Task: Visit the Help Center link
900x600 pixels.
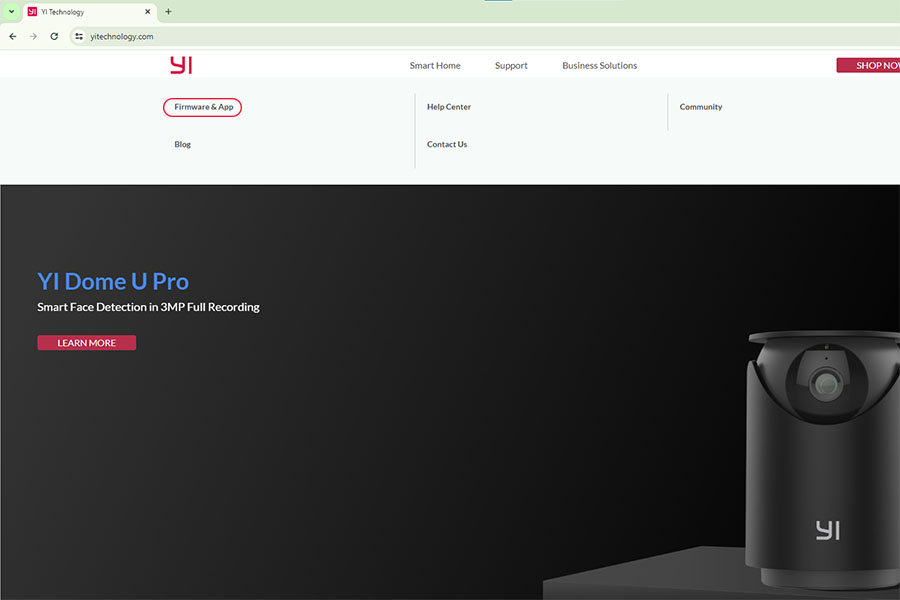Action: click(448, 107)
